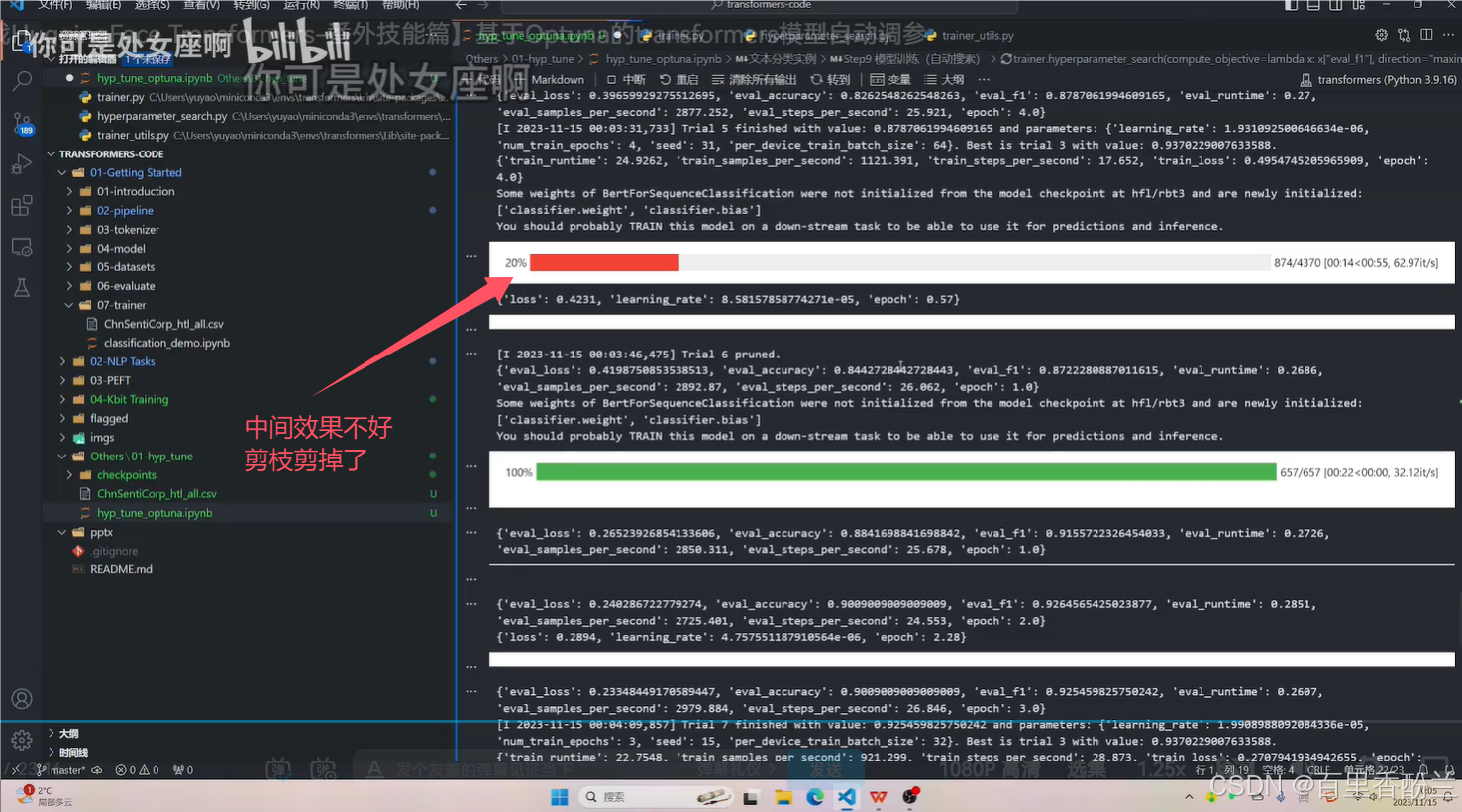Click the notebook settings gear icon

(1381, 35)
